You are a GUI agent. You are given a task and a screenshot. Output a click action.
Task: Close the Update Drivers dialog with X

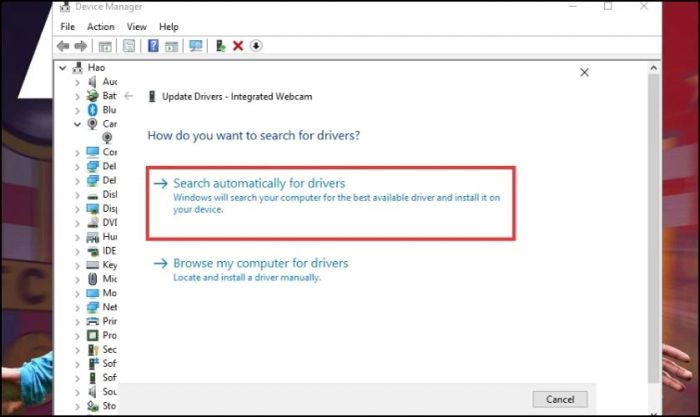point(584,72)
